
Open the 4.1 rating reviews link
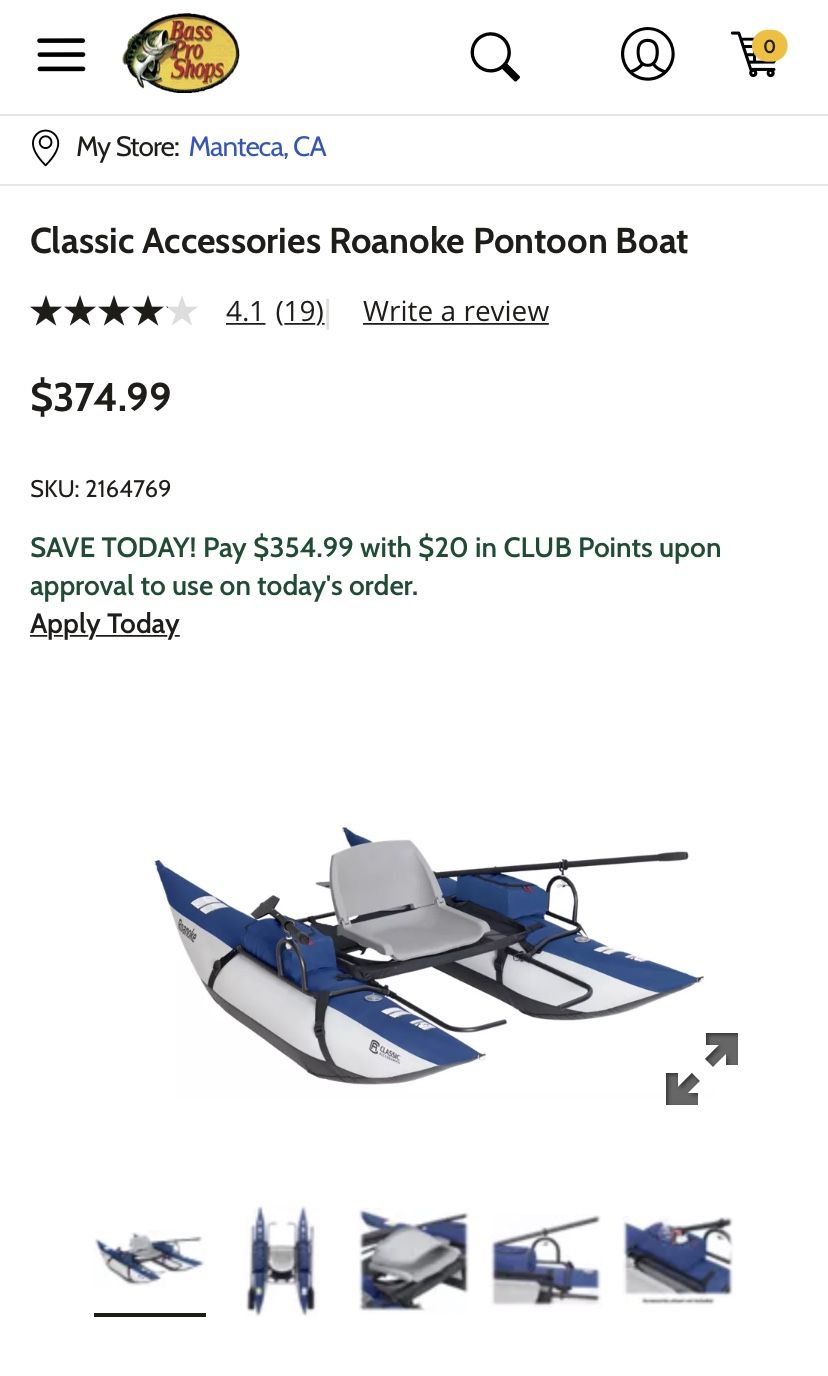point(245,311)
